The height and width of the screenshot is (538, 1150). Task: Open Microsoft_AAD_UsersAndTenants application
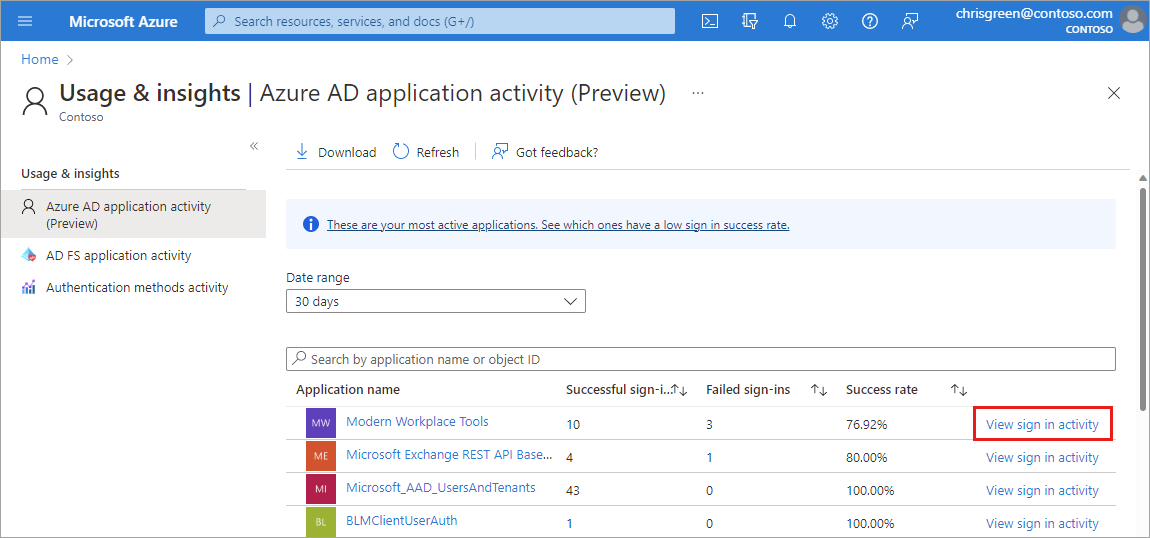(x=441, y=487)
